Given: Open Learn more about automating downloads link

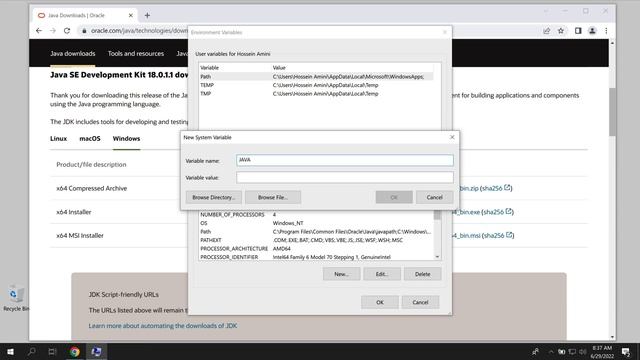Looking at the screenshot, I should (163, 326).
